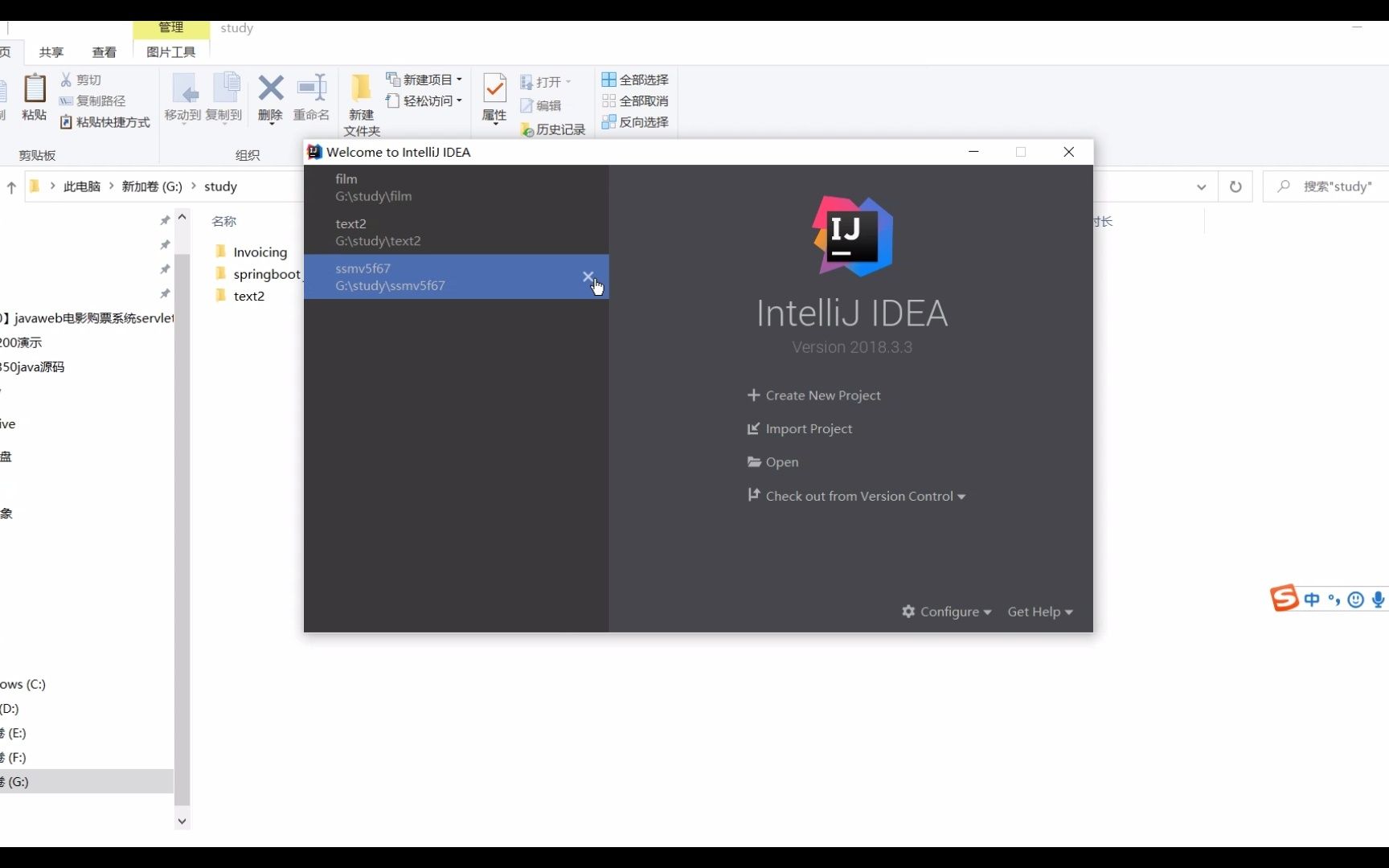Image resolution: width=1389 pixels, height=868 pixels.
Task: Click Copy path in Explorer ribbon
Action: 92,100
